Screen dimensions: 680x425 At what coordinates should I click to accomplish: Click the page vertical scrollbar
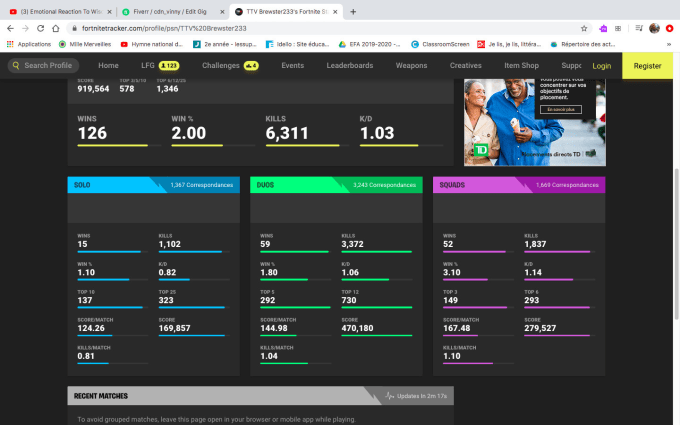pyautogui.click(x=677, y=243)
